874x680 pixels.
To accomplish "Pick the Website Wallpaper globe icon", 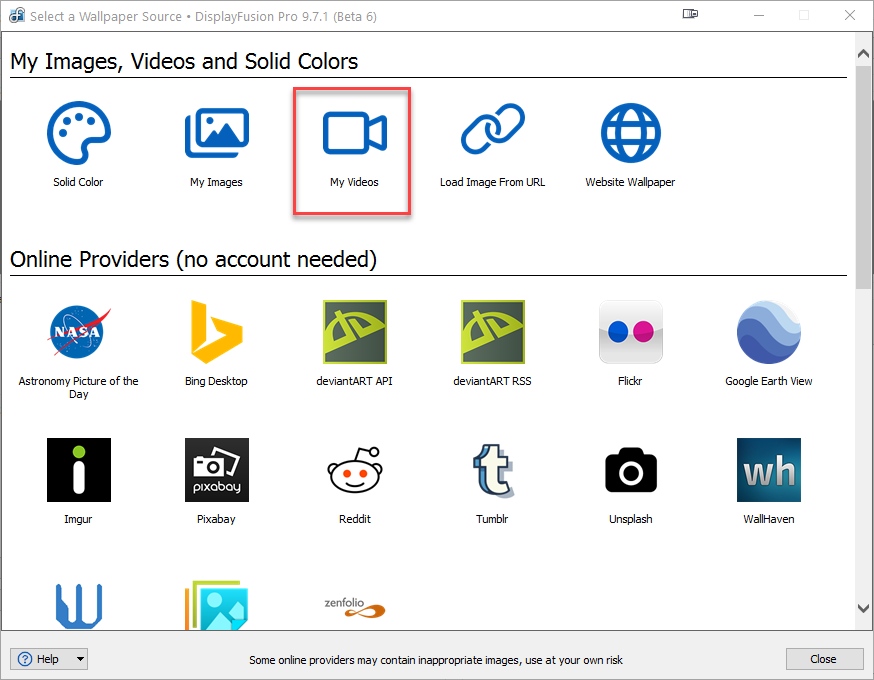I will coord(630,133).
